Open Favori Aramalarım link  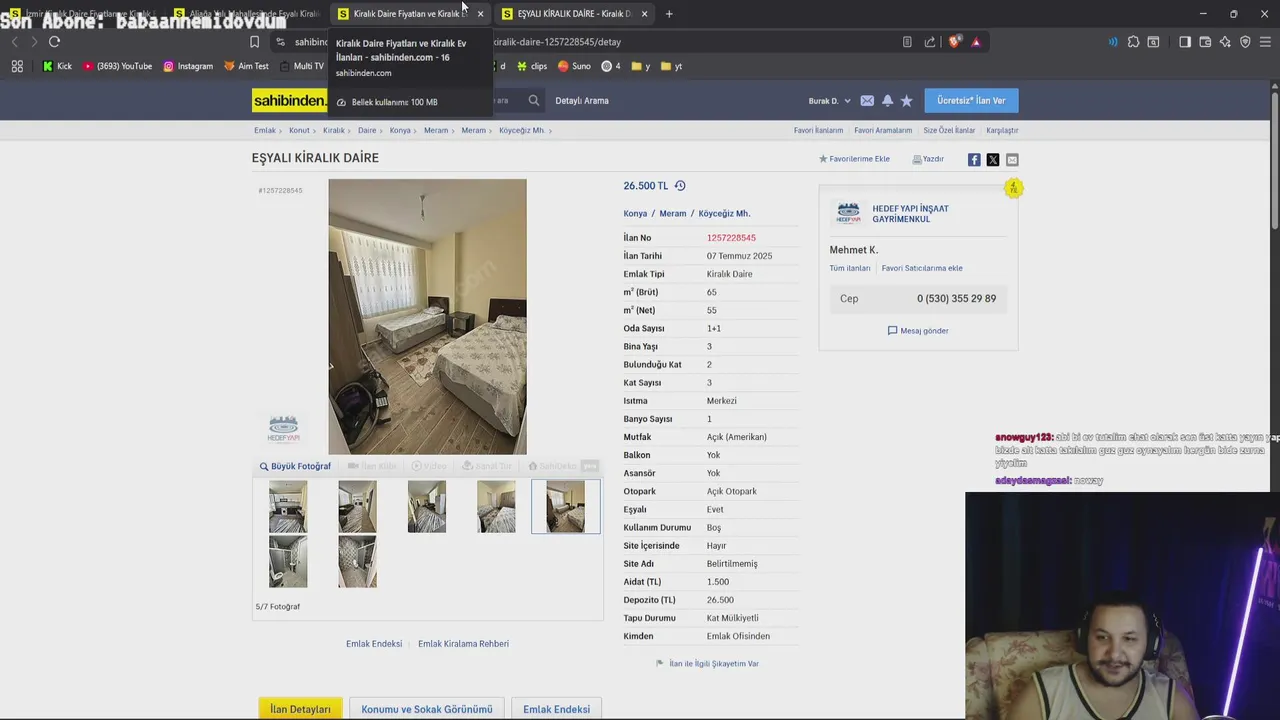click(883, 130)
